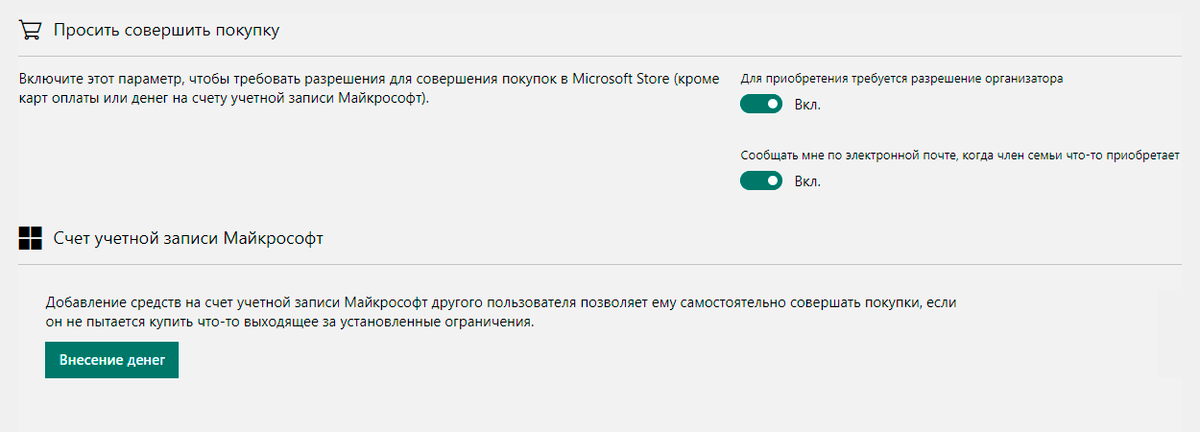The width and height of the screenshot is (1200, 432).
Task: Click the white knob of email notification switch
Action: [x=771, y=181]
